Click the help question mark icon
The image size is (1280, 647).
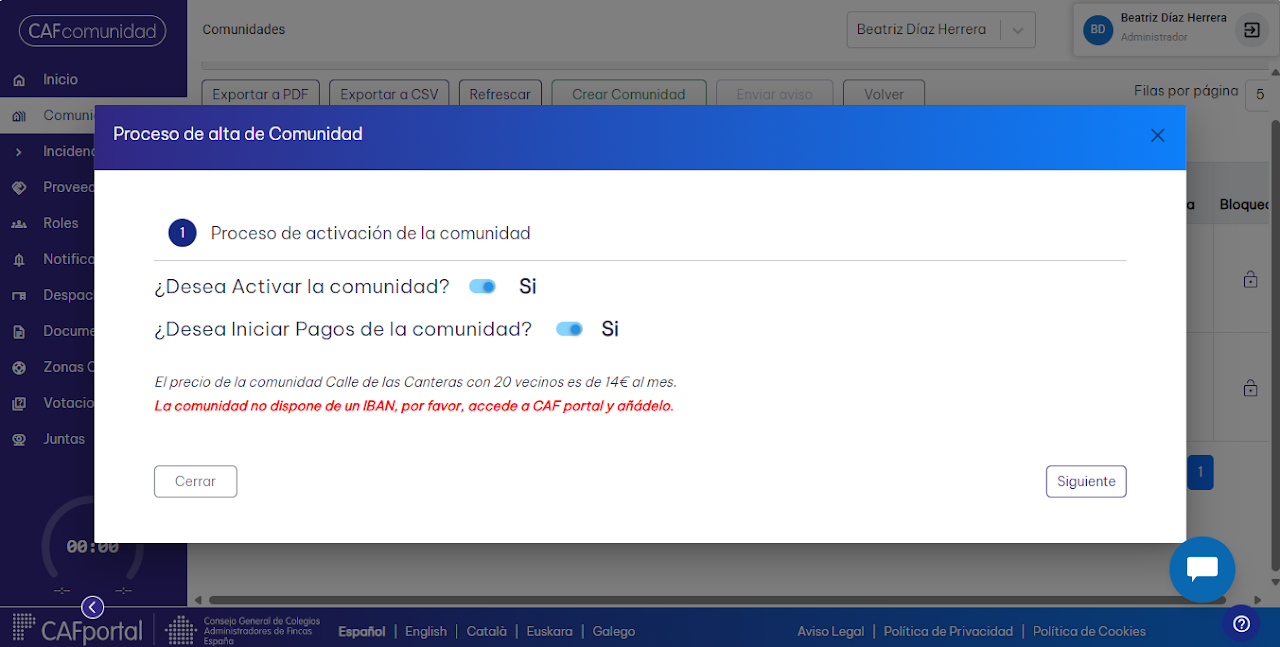[1241, 624]
